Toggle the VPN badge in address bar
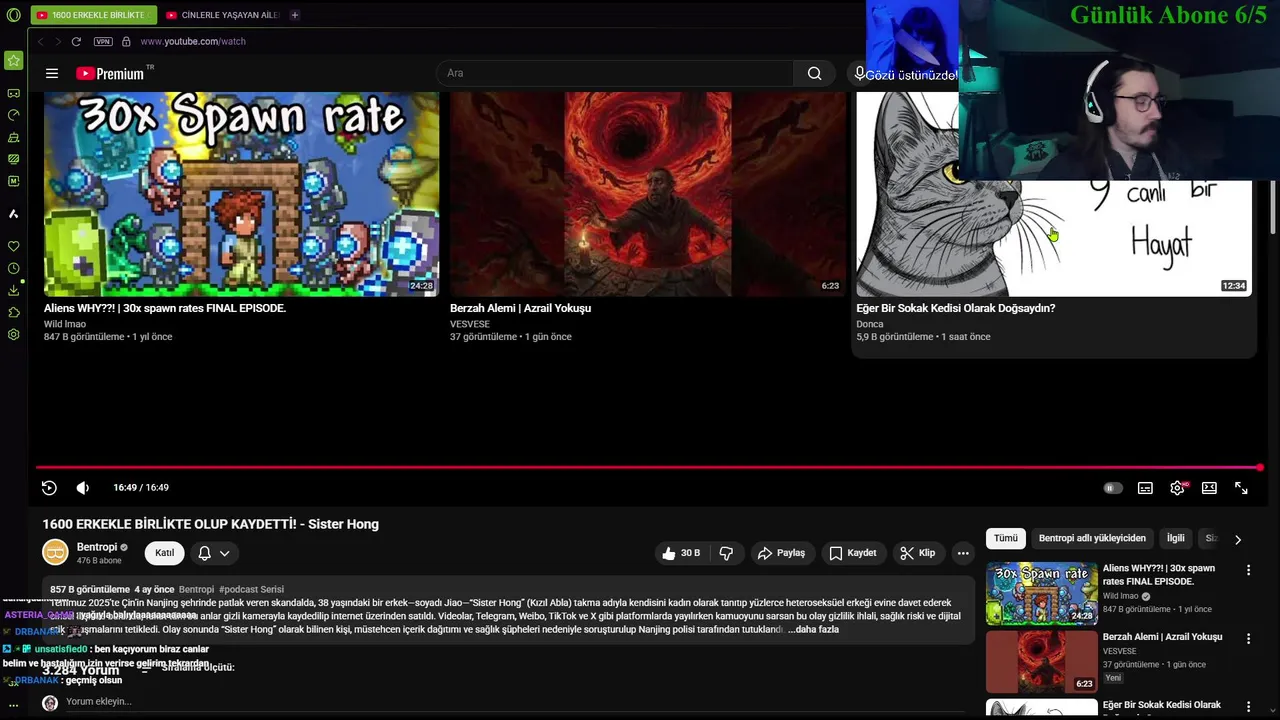Viewport: 1280px width, 720px height. pos(103,41)
